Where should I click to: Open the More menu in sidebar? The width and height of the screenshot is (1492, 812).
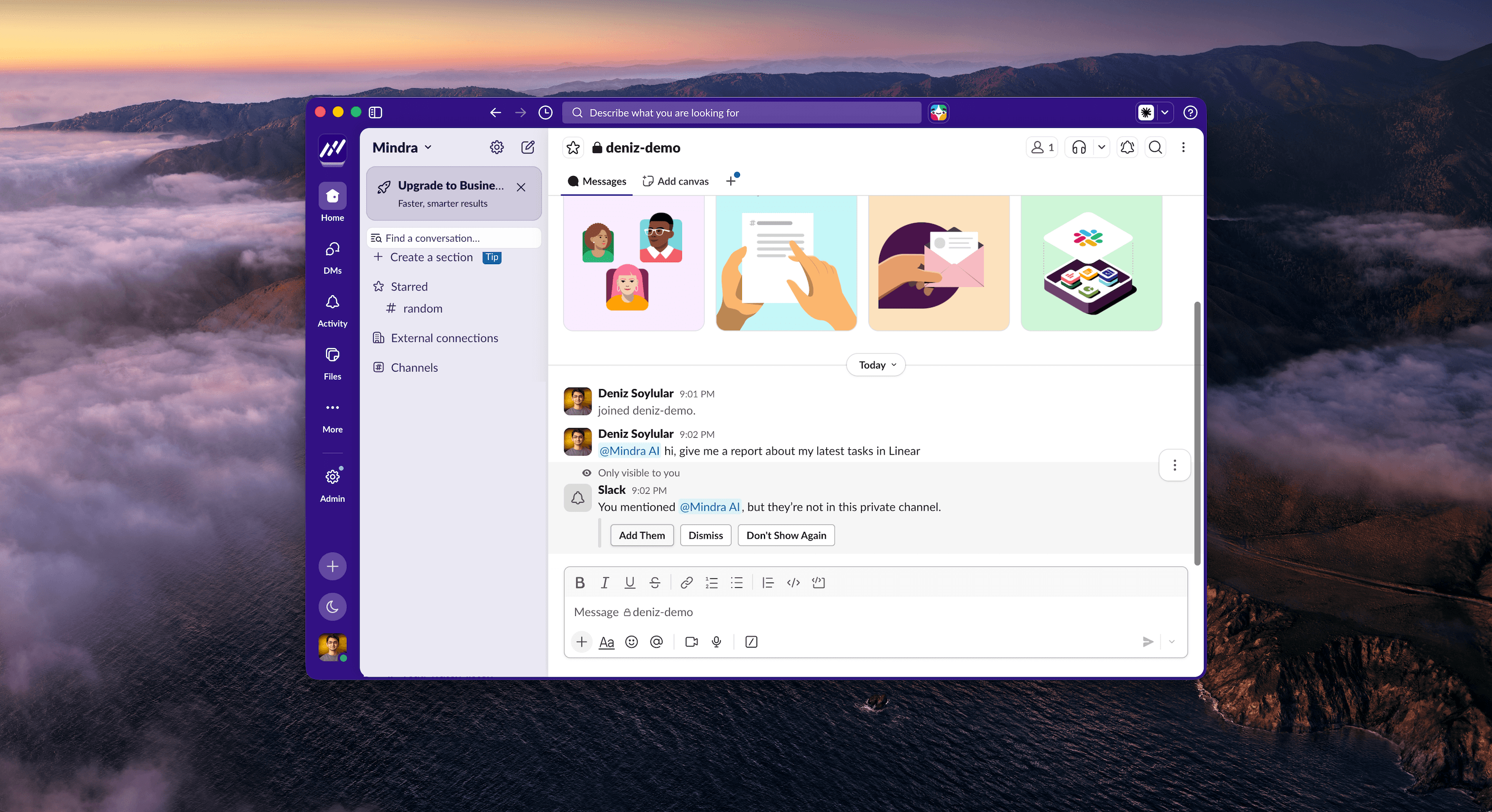click(x=333, y=417)
